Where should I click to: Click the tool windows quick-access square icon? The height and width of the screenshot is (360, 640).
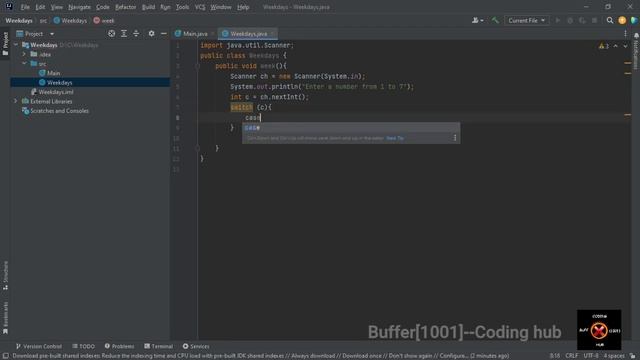[6, 356]
